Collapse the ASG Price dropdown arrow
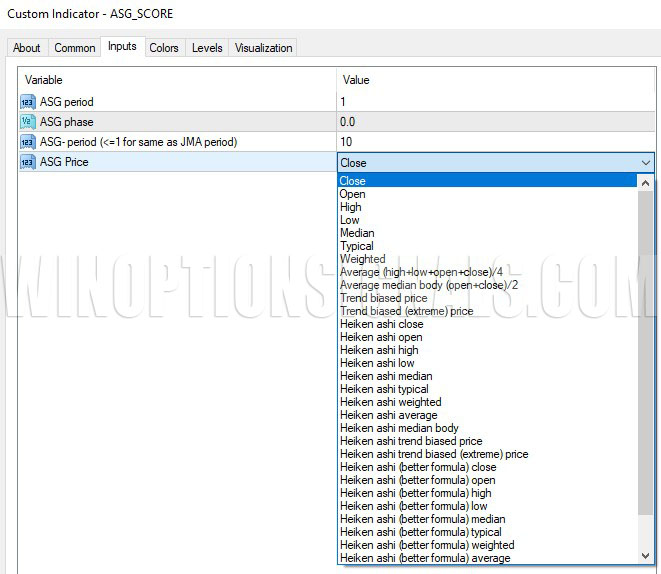The image size is (661, 574). click(645, 163)
